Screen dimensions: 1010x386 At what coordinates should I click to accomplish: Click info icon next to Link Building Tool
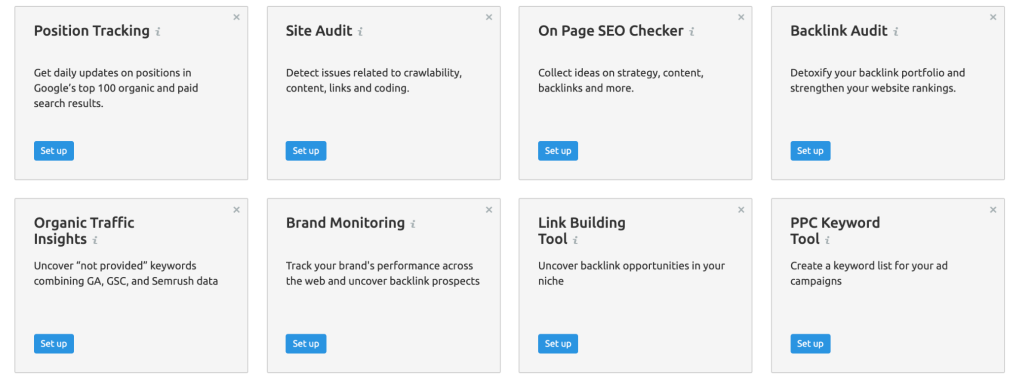click(x=575, y=240)
